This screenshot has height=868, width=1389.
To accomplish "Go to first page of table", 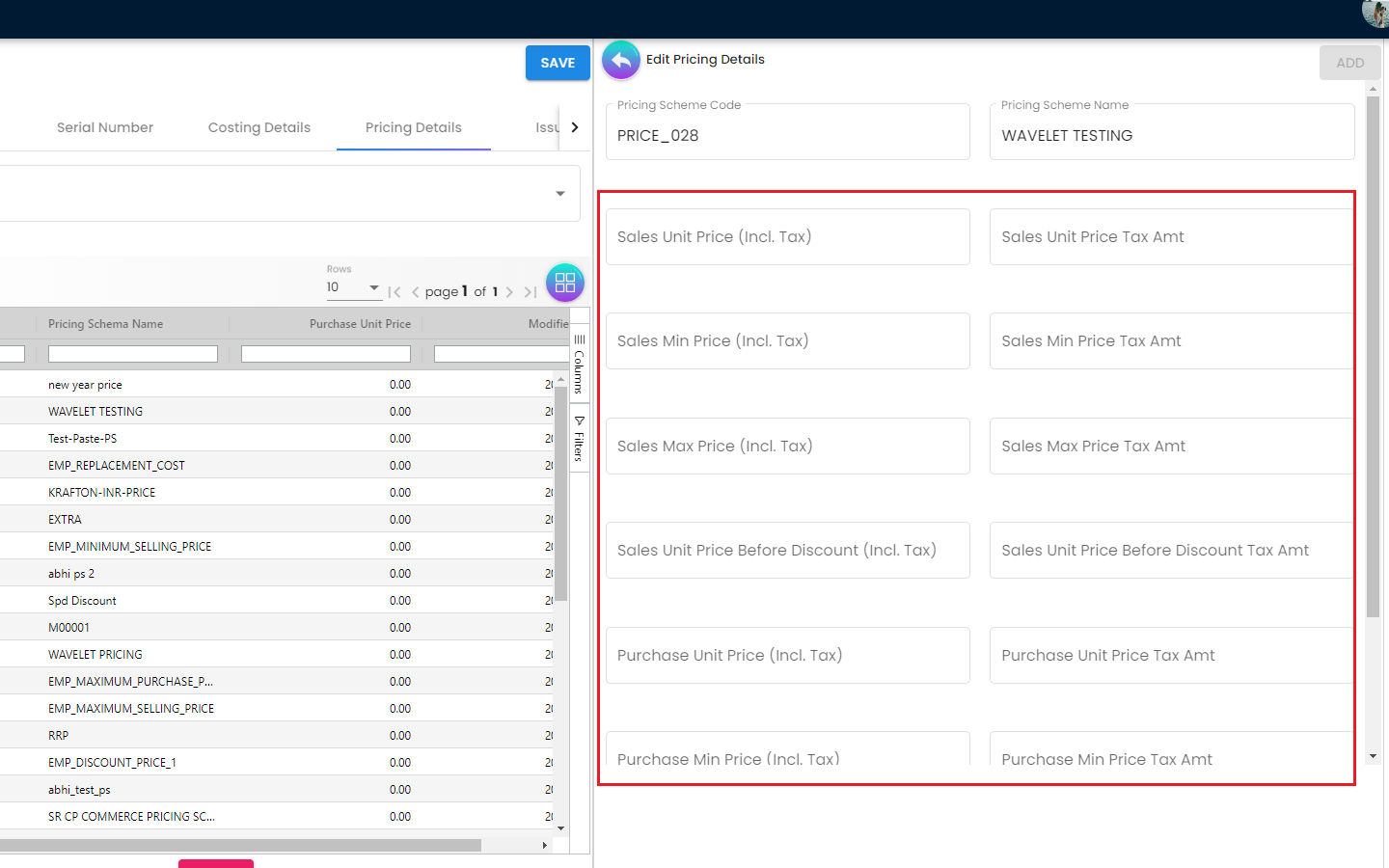I will coord(395,292).
